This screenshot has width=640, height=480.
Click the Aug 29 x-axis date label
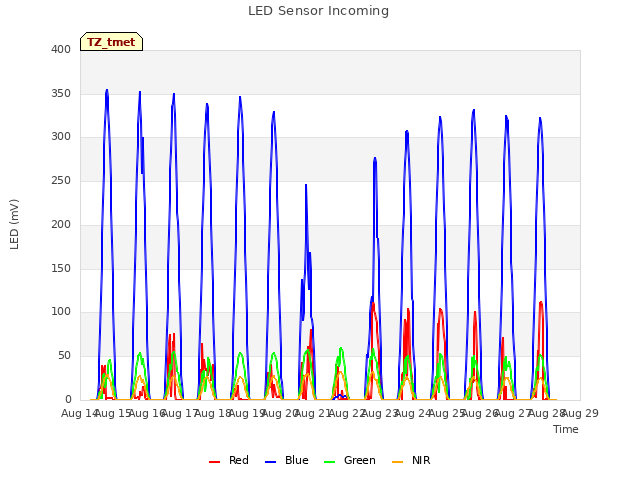pos(580,413)
